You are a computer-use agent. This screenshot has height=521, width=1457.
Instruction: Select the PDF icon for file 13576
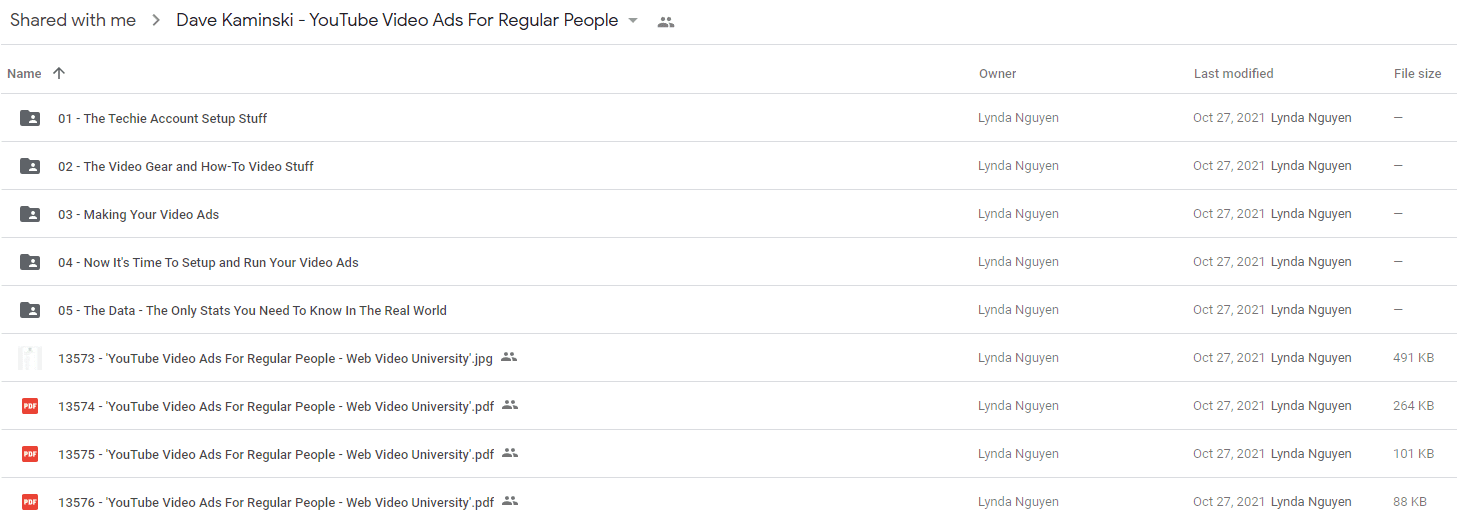30,502
